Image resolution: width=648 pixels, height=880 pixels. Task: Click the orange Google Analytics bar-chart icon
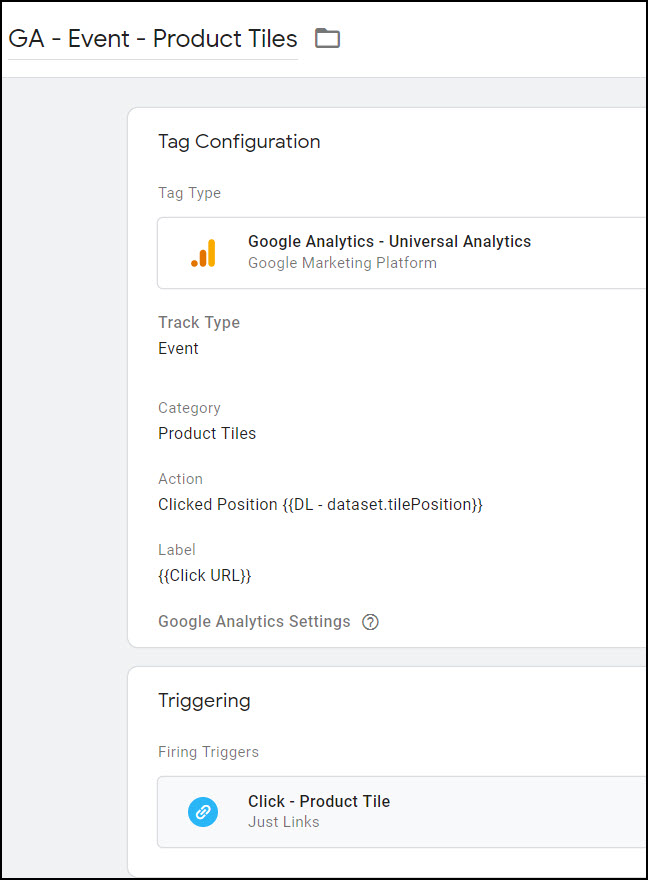[x=204, y=253]
